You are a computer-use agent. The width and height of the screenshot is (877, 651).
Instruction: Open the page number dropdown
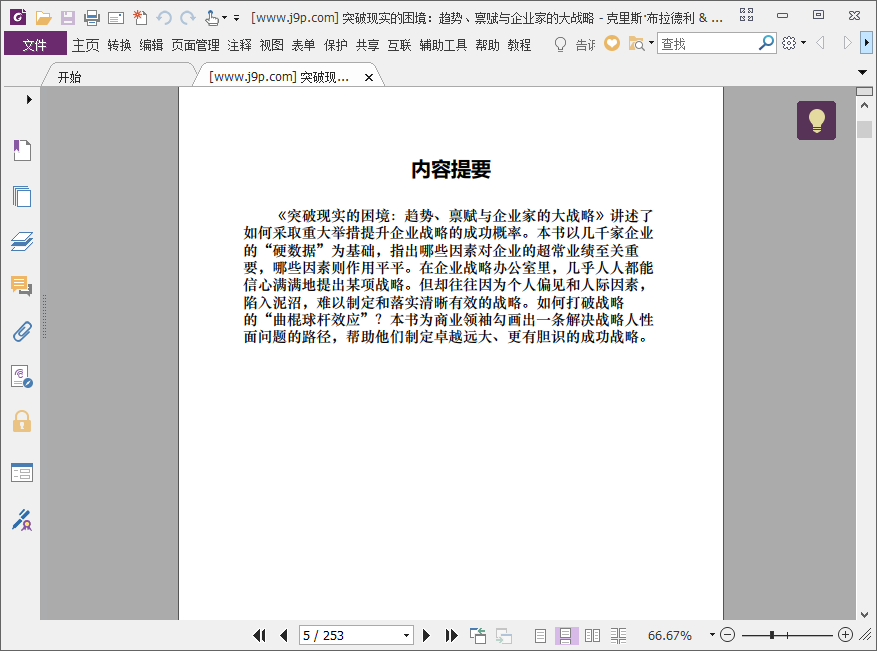(407, 635)
